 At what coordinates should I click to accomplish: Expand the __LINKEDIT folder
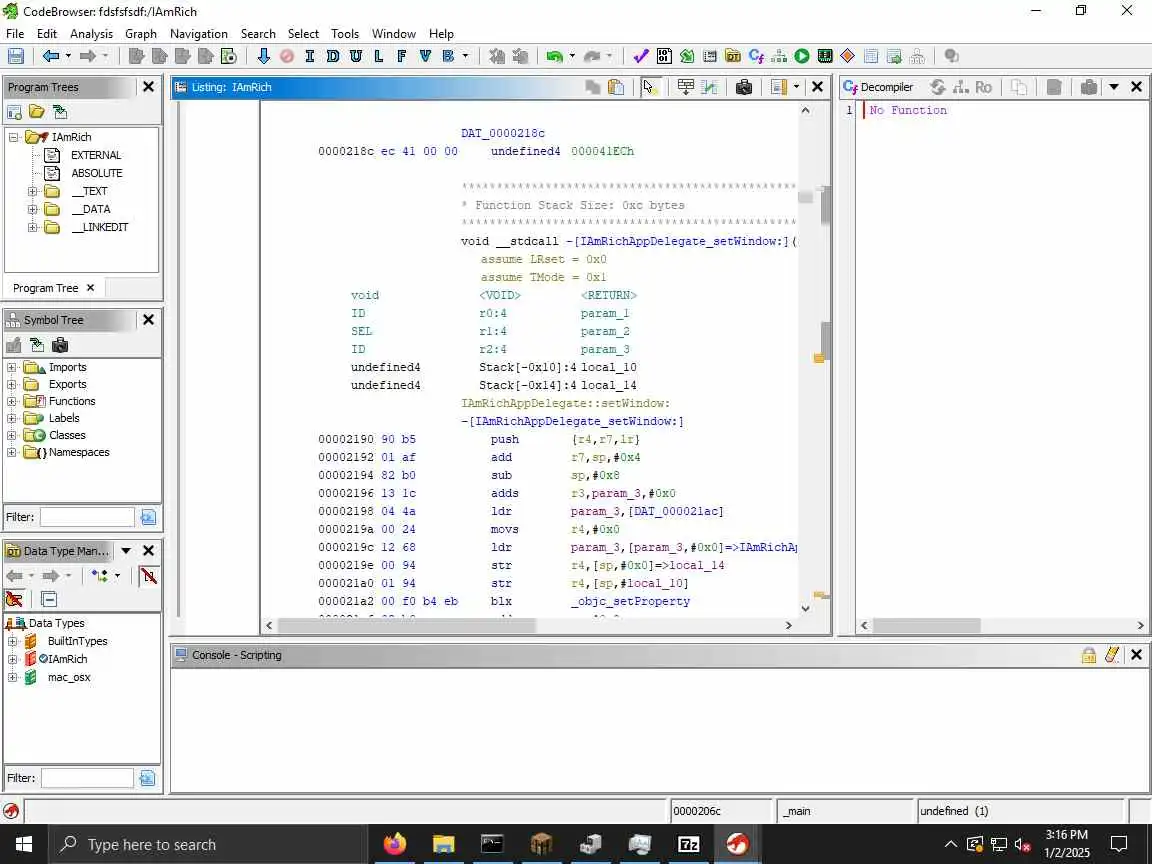(x=32, y=227)
